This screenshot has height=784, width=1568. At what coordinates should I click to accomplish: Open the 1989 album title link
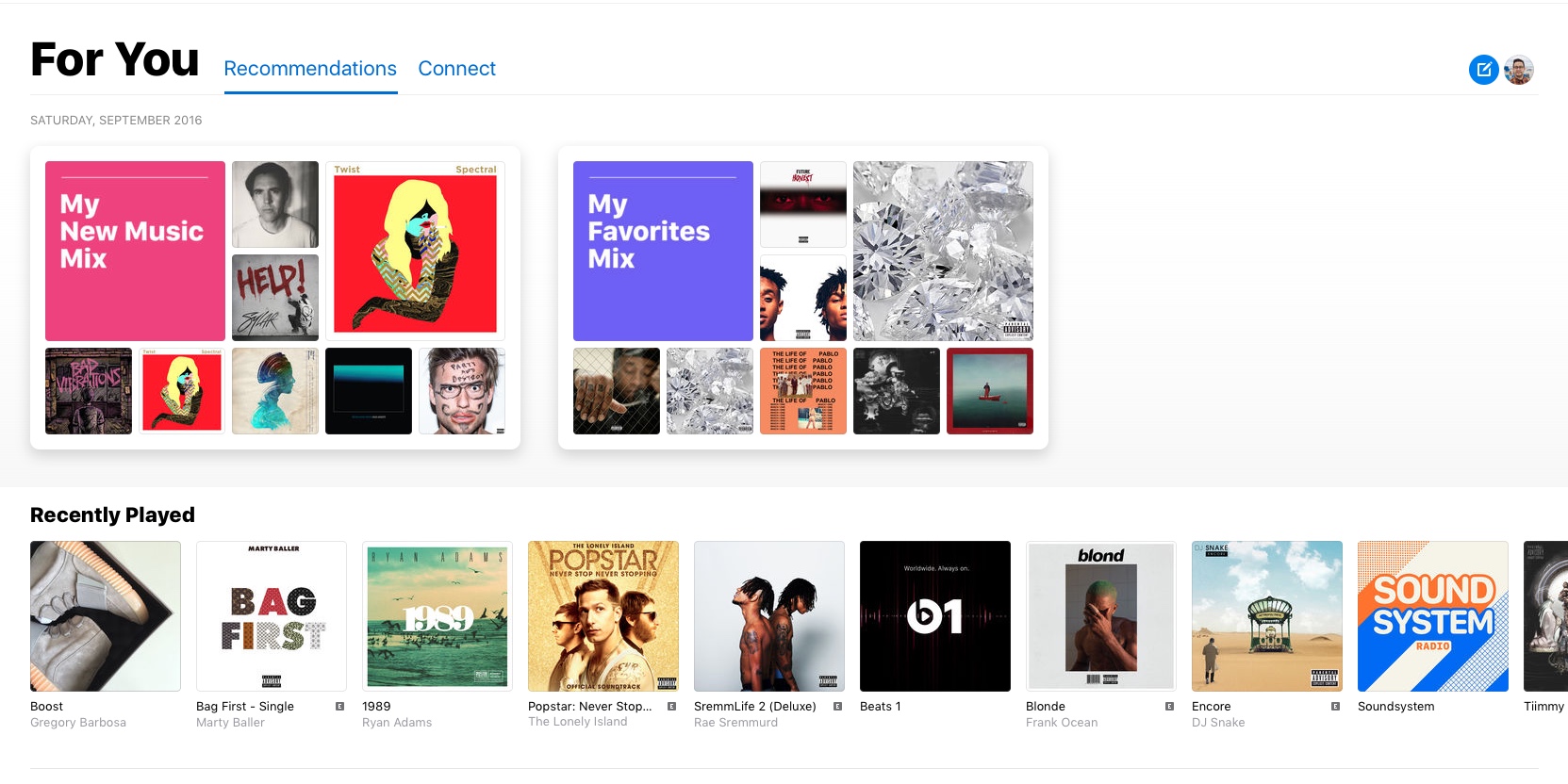click(x=376, y=706)
